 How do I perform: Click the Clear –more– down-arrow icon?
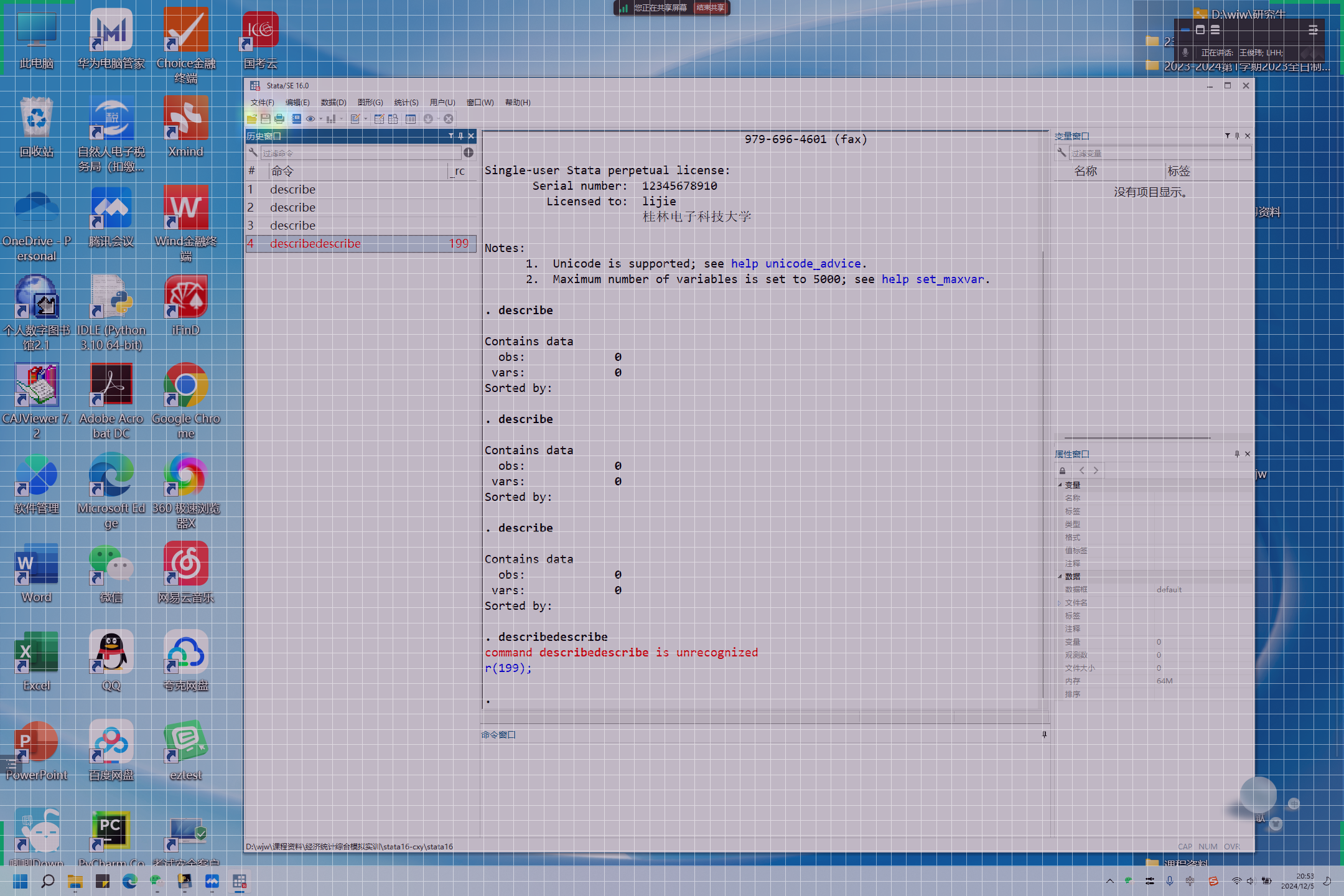[429, 119]
